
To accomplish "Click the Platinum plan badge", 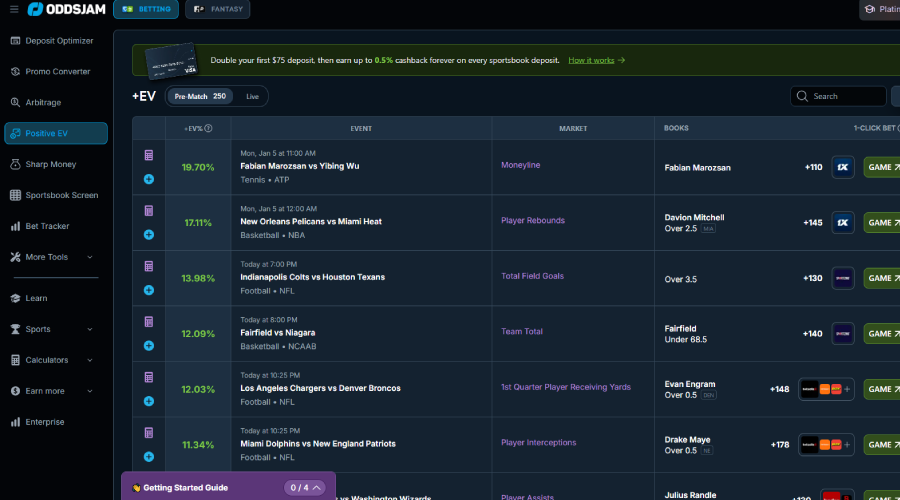I will pyautogui.click(x=880, y=9).
